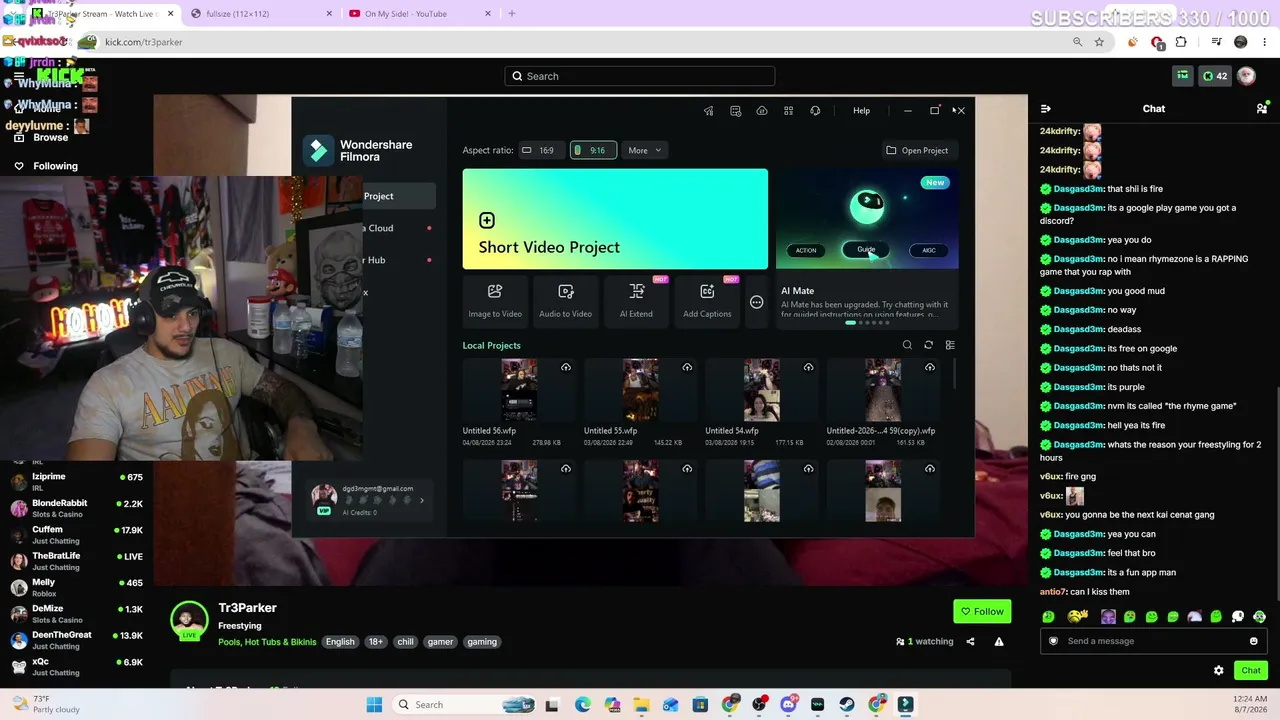Expand the Filmora account profile arrow

click(422, 500)
